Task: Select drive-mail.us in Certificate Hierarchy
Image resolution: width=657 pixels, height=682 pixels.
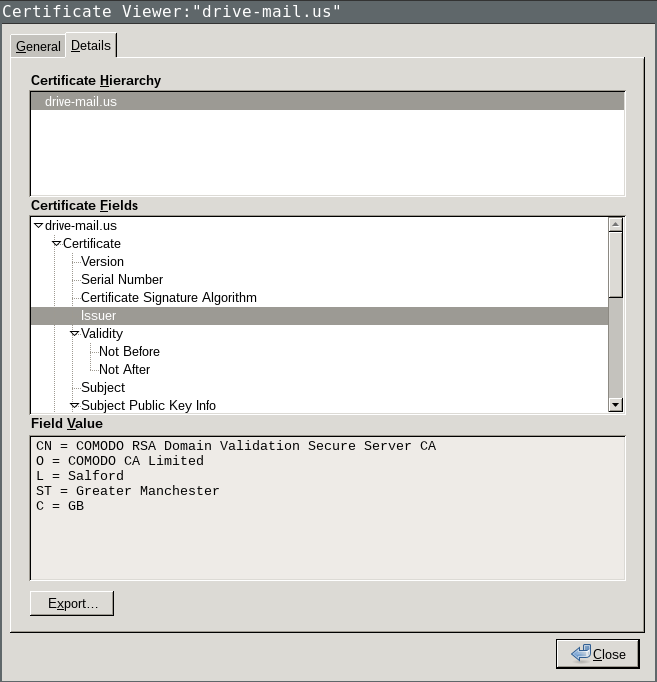Action: point(80,102)
